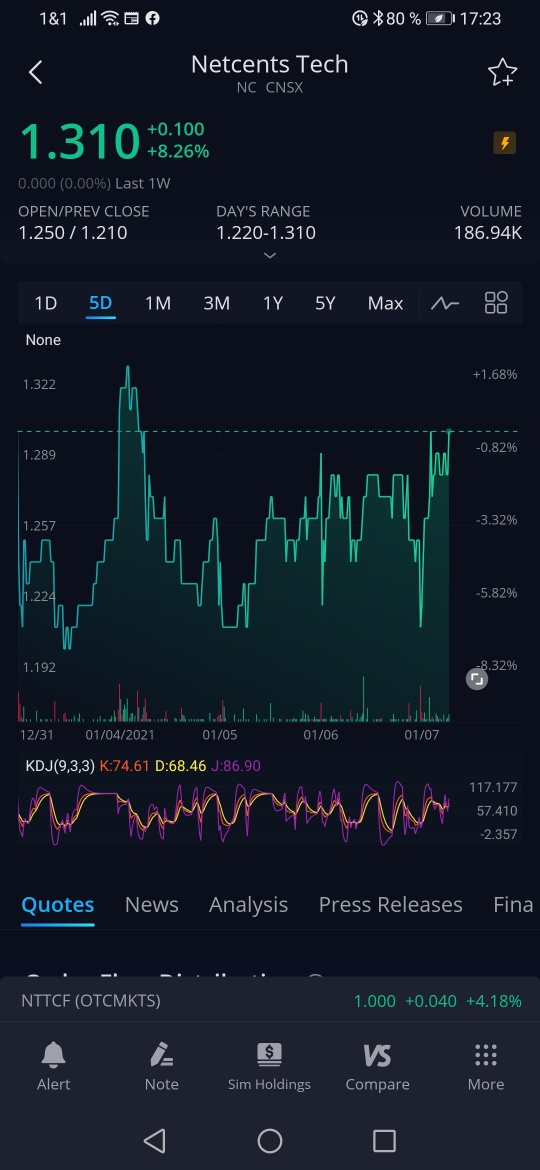Tap Android back navigation triangle

pyautogui.click(x=154, y=1140)
